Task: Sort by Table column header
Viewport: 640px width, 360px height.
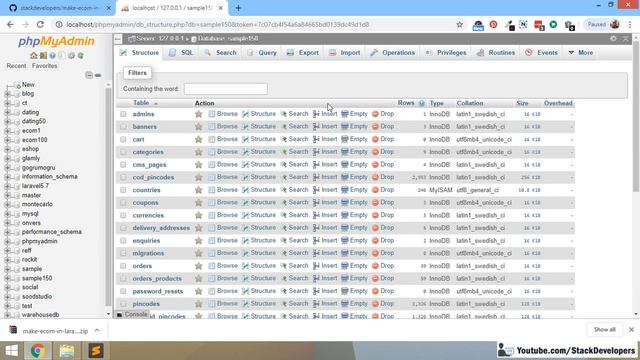Action: click(141, 103)
